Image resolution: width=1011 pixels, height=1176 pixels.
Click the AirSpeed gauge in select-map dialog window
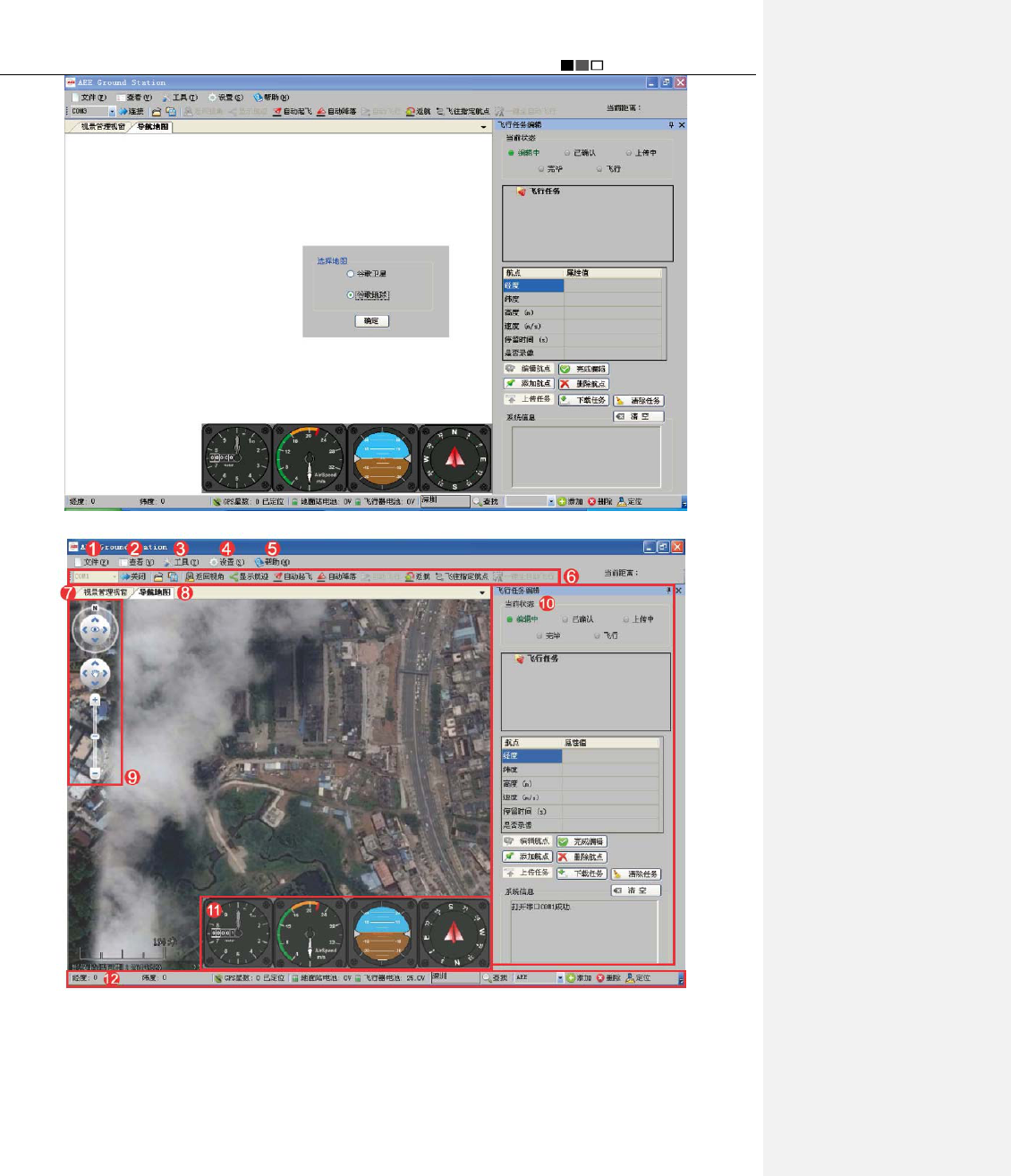coord(310,458)
